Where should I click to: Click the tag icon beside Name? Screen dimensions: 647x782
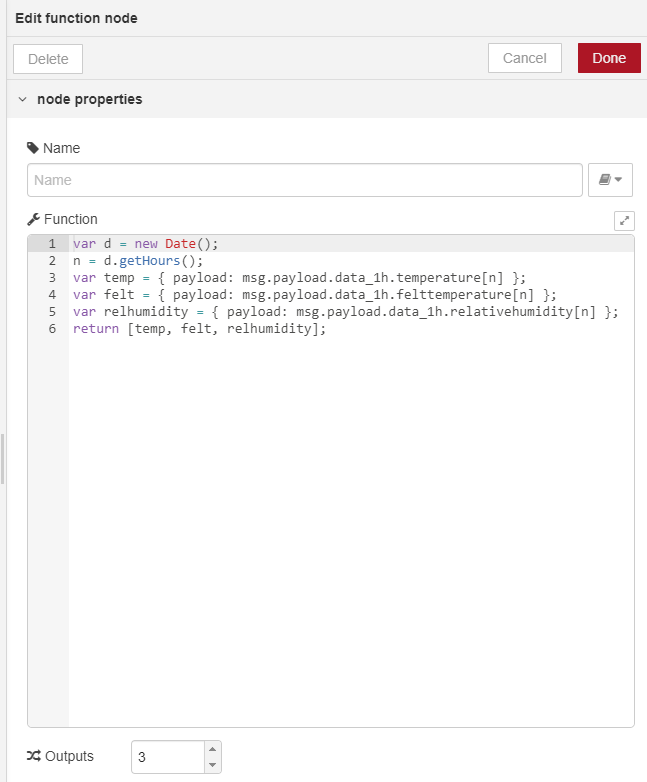[33, 148]
